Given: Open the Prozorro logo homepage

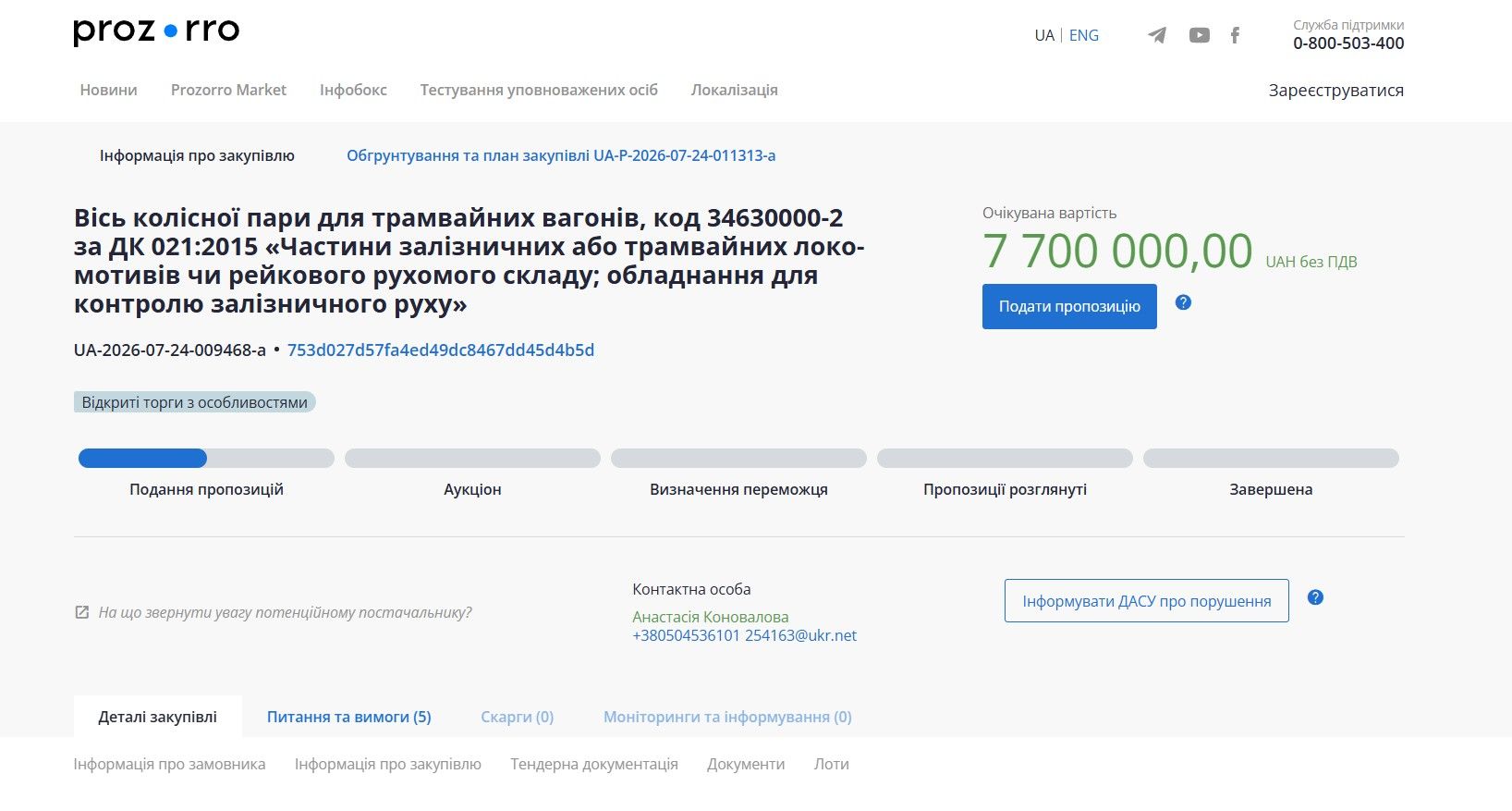Looking at the screenshot, I should (x=156, y=31).
